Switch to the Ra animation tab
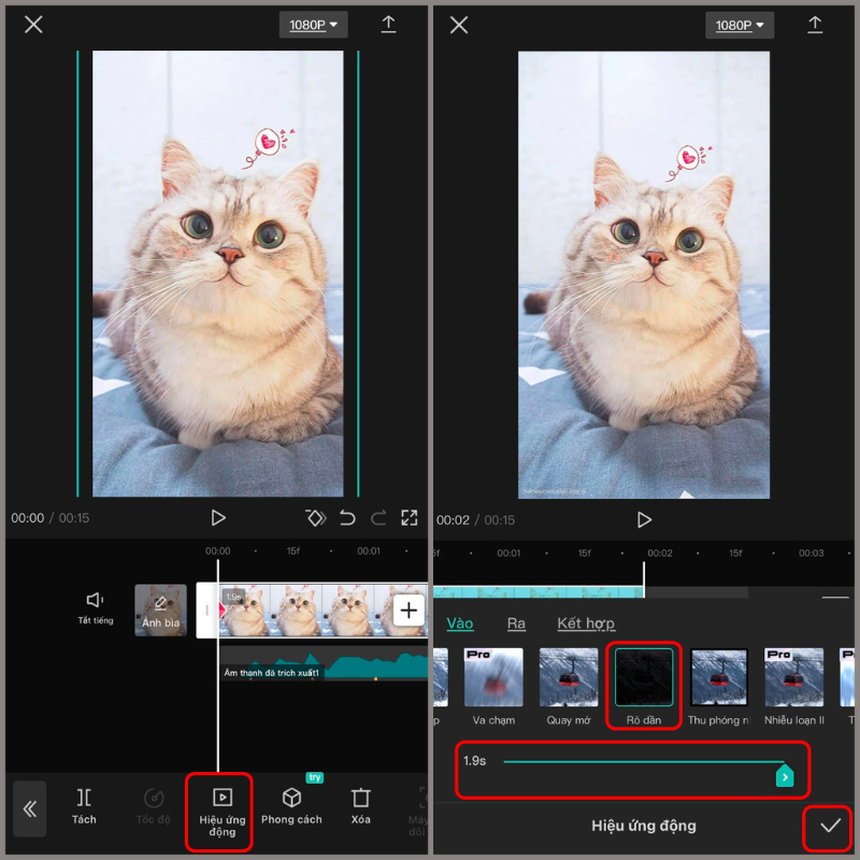Screen dimensions: 860x860 [516, 623]
